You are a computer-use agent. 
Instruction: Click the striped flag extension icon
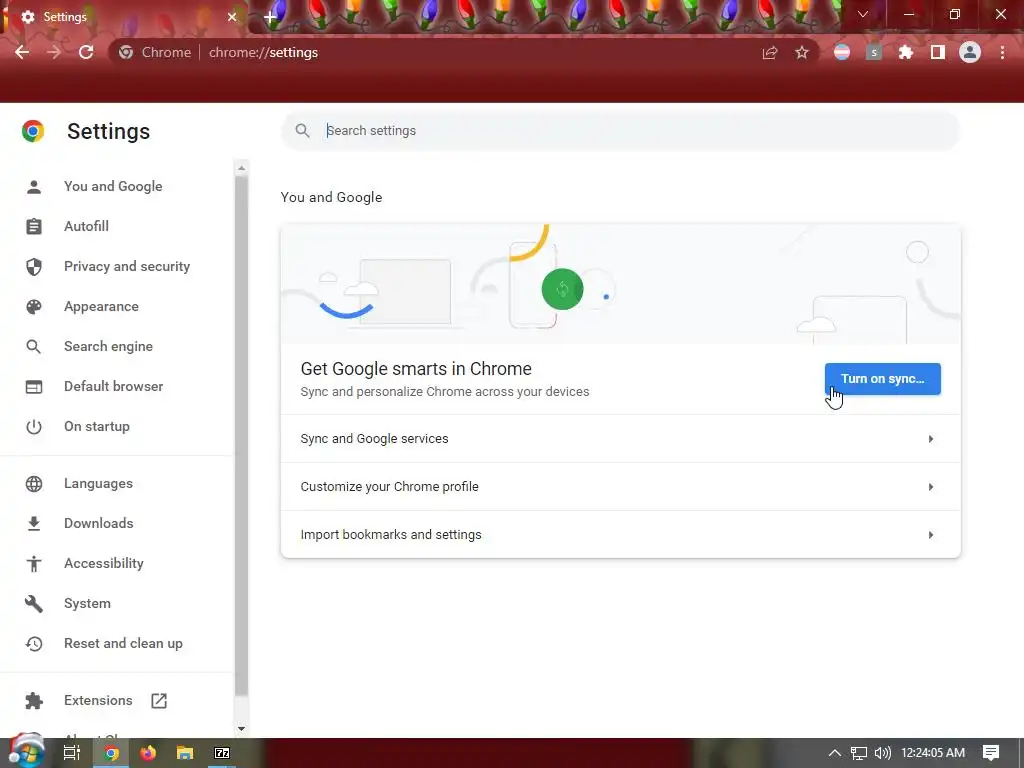(842, 52)
